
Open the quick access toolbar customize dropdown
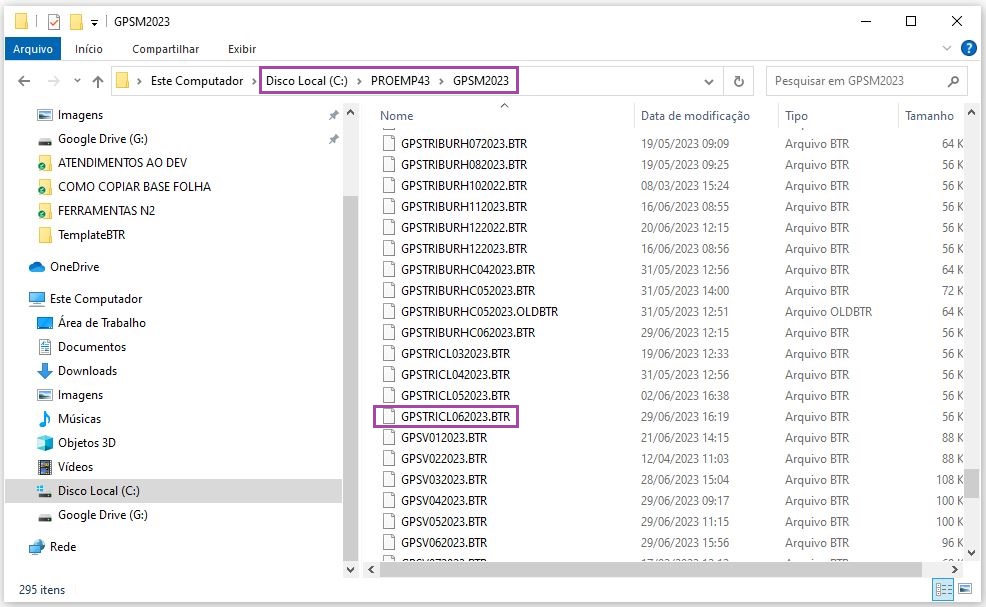tap(95, 21)
